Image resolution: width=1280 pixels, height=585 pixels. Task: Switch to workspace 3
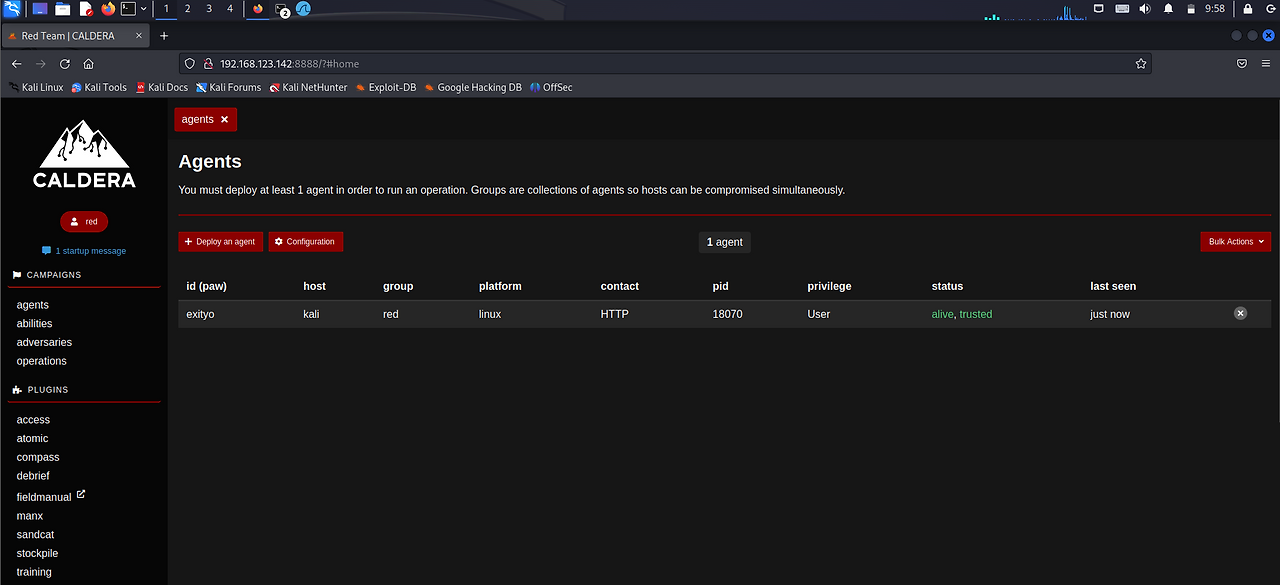[x=208, y=8]
